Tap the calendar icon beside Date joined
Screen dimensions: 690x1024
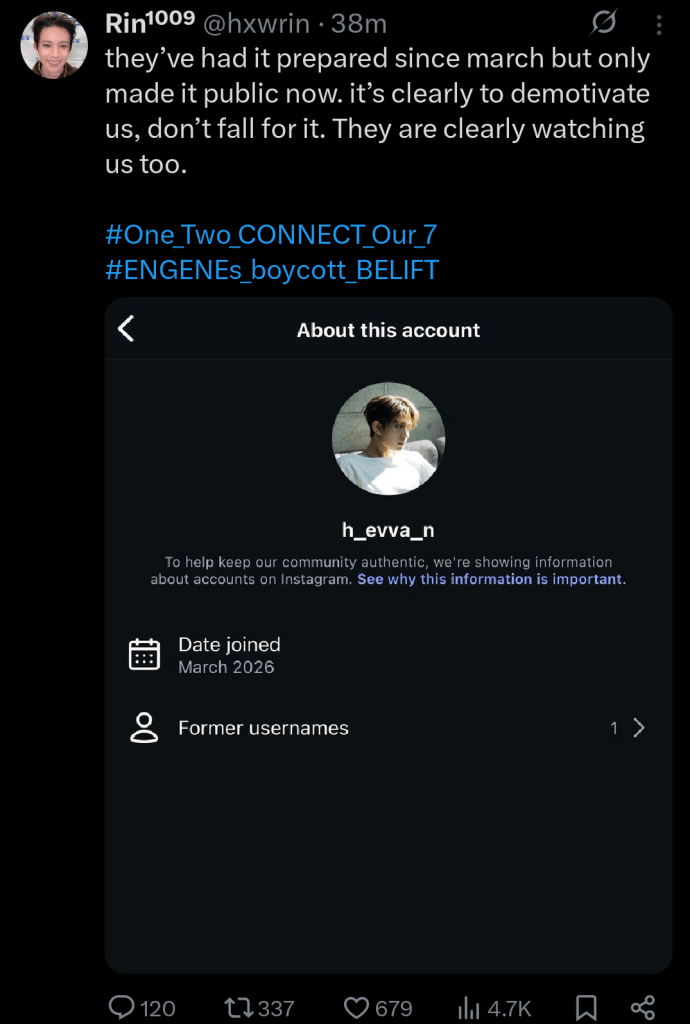(x=145, y=655)
